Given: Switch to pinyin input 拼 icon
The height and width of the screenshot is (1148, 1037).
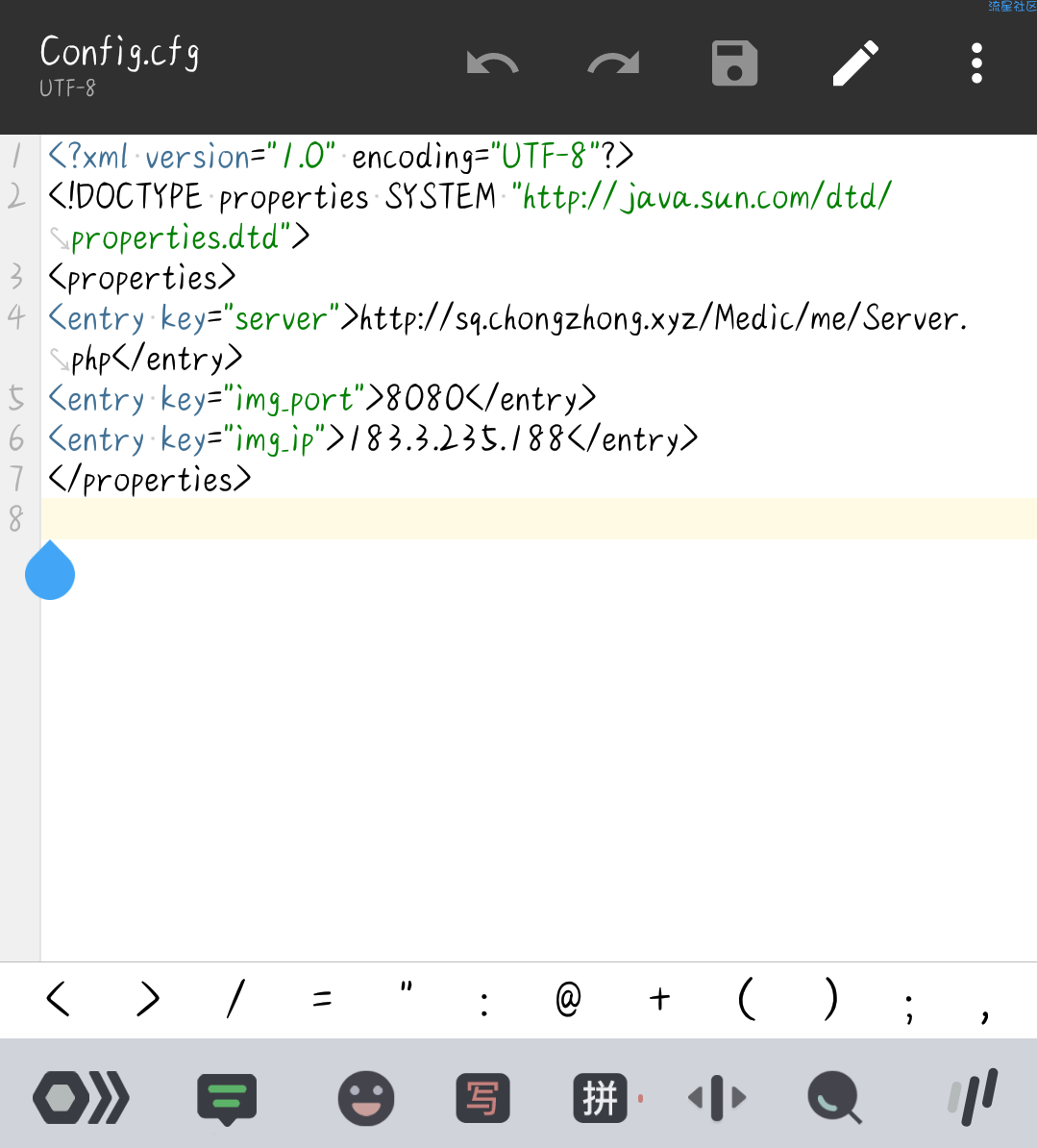Looking at the screenshot, I should 600,1098.
